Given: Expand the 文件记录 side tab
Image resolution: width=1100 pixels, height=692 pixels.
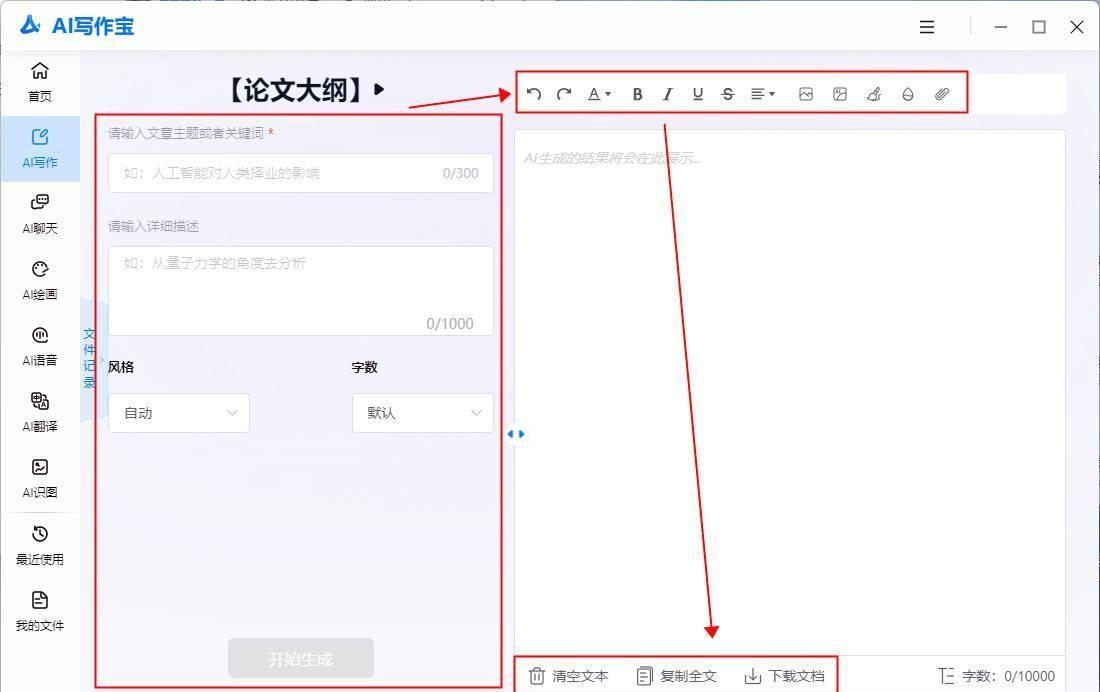Looking at the screenshot, I should 89,359.
